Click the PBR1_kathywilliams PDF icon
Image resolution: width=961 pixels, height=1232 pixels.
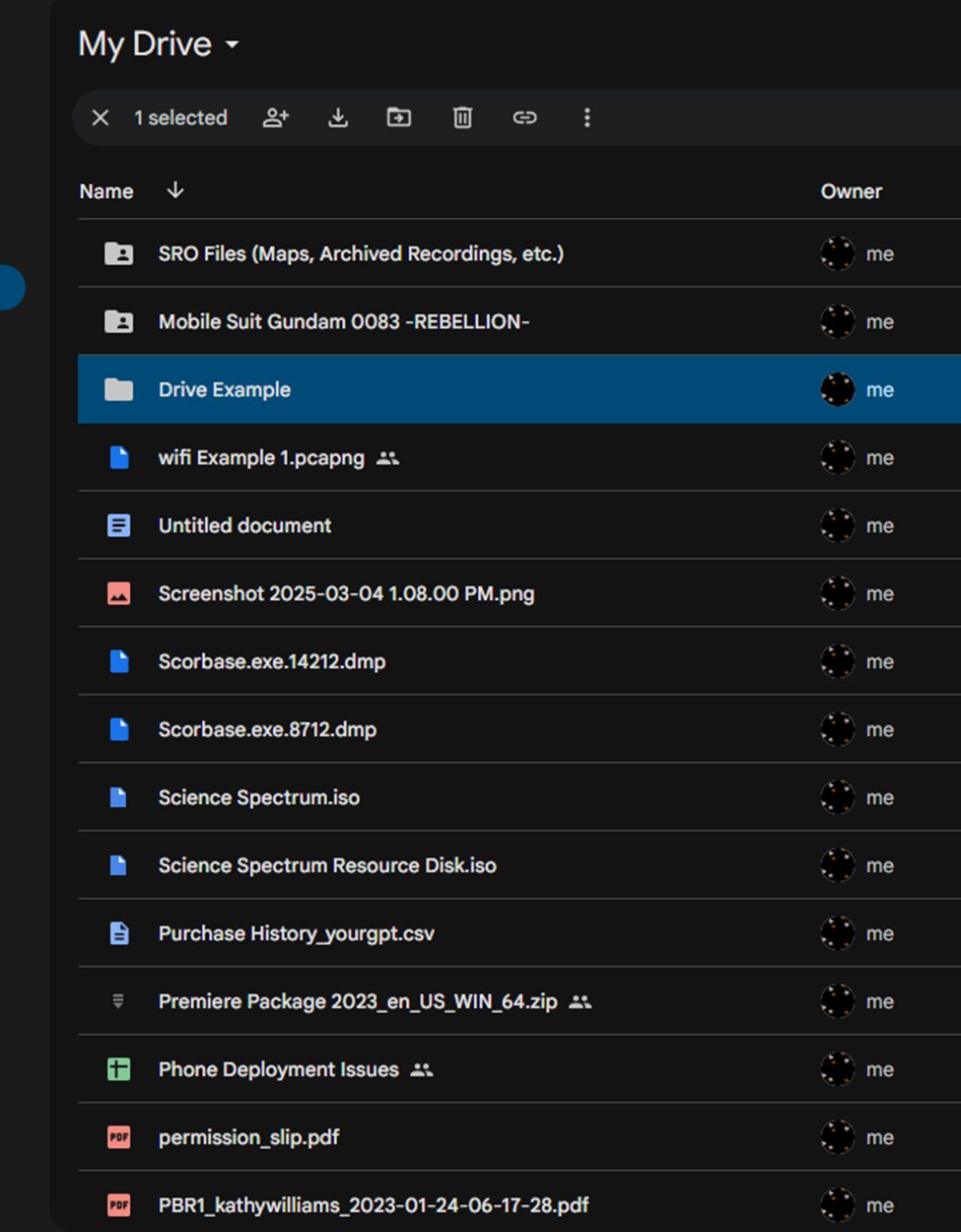(x=119, y=1205)
